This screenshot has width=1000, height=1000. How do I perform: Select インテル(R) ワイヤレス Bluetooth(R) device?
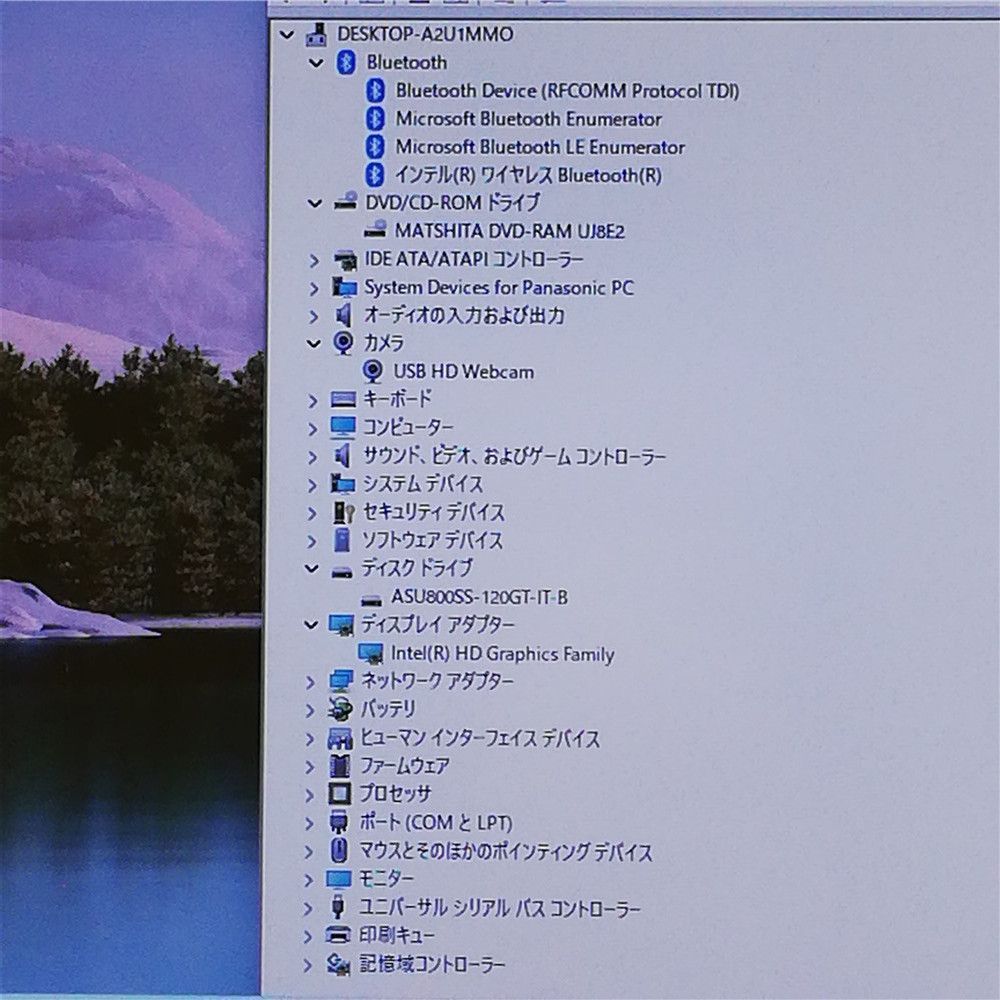[x=528, y=175]
